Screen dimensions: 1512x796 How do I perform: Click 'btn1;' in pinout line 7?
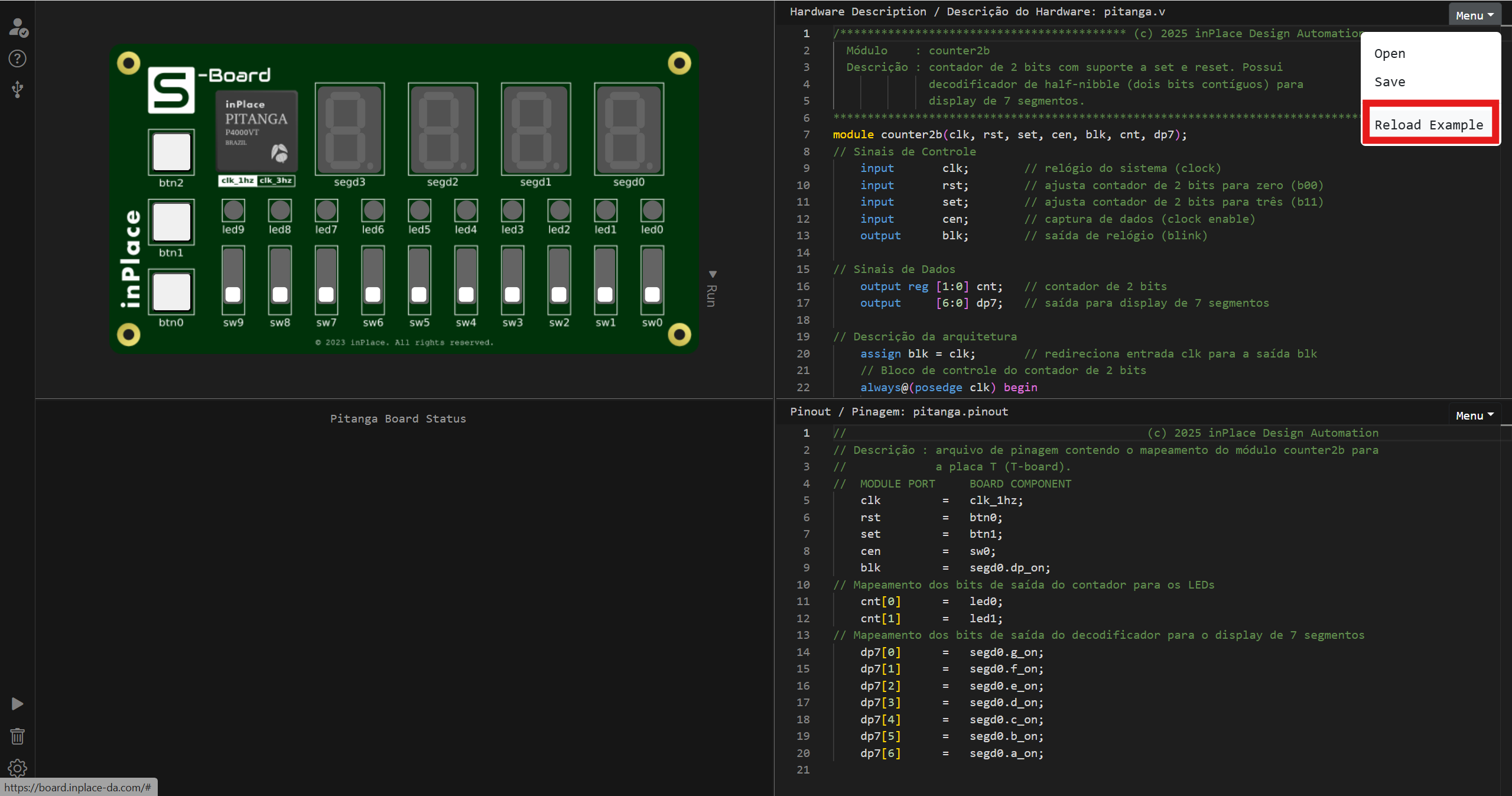click(x=986, y=534)
